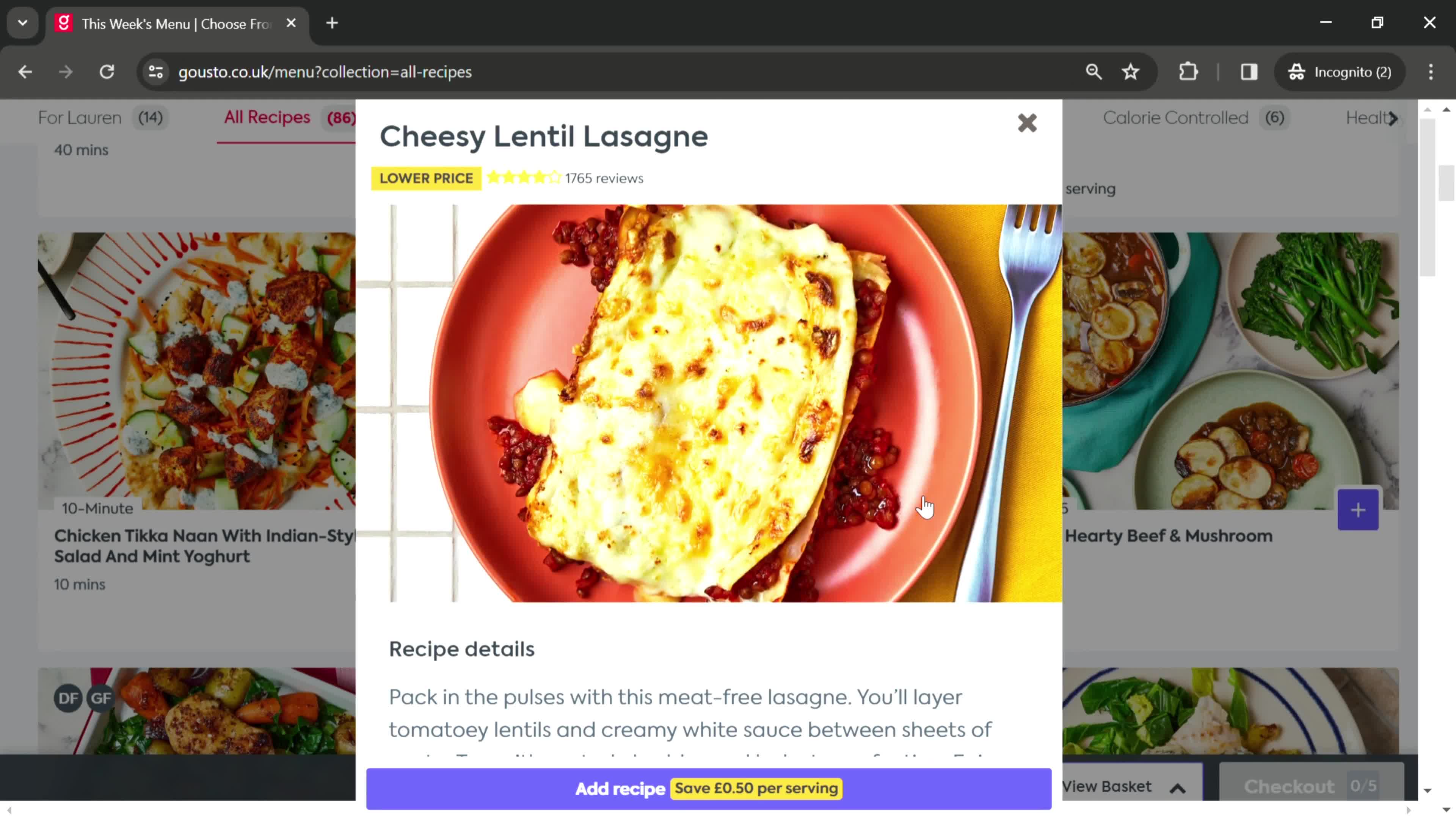
Task: Toggle the LOWER PRICE filter badge
Action: coord(427,177)
